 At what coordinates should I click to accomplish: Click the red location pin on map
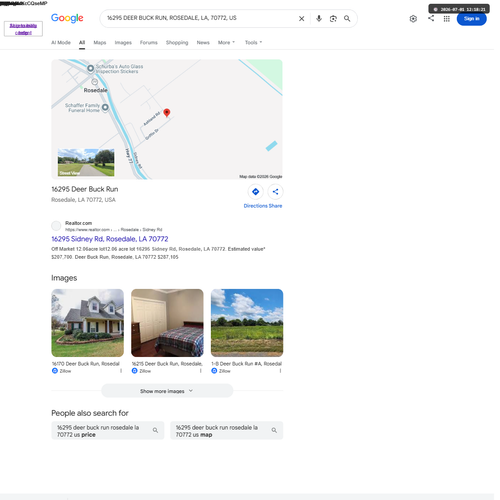tap(167, 113)
